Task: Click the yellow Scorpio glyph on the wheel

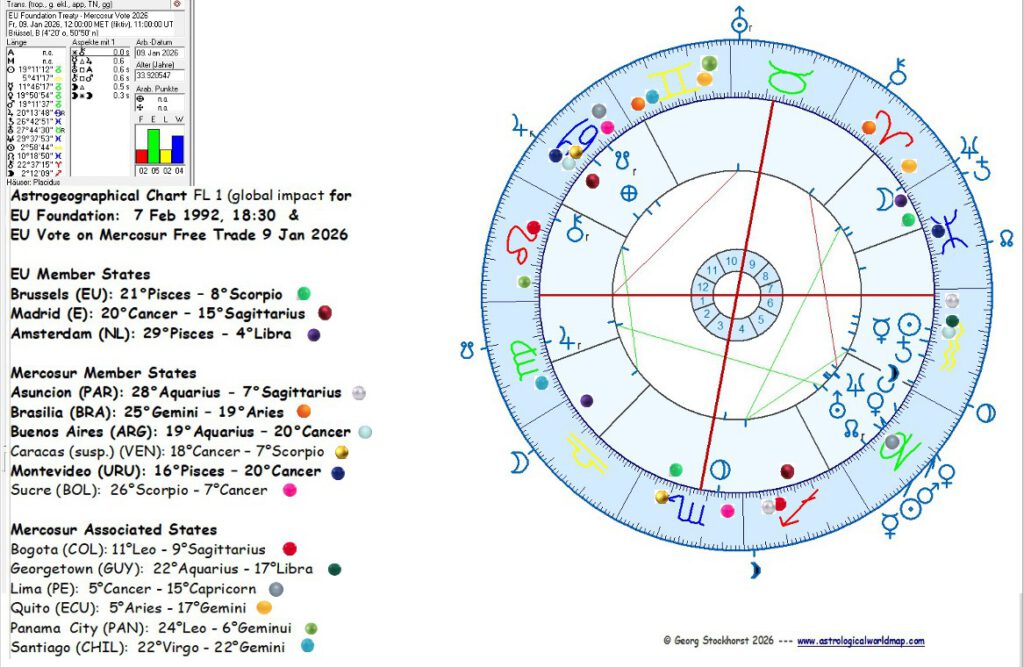Action: point(689,510)
